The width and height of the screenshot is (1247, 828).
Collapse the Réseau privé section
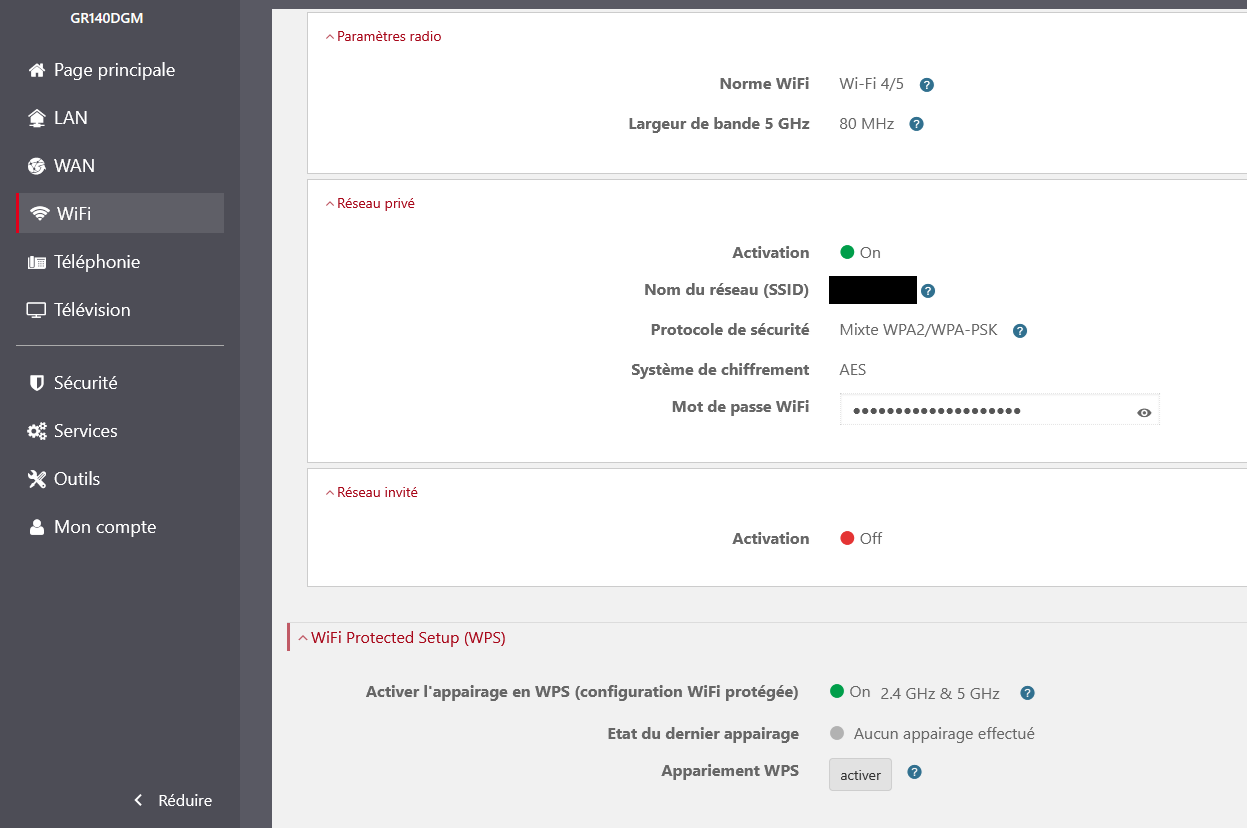[370, 204]
